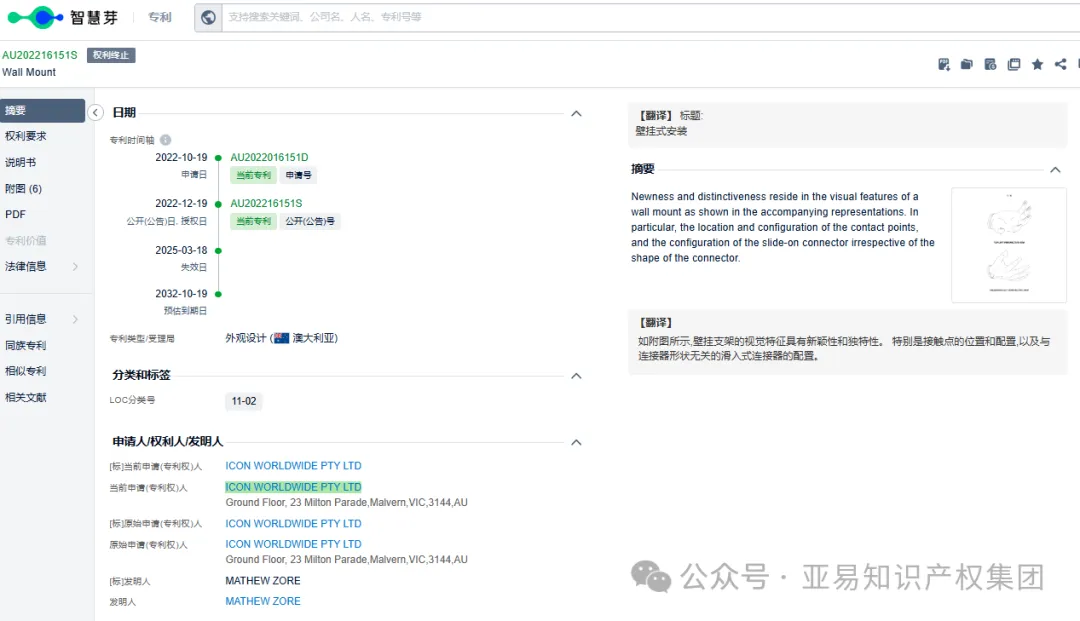Click the copy-to-new-window icon
1080x621 pixels.
[1014, 64]
